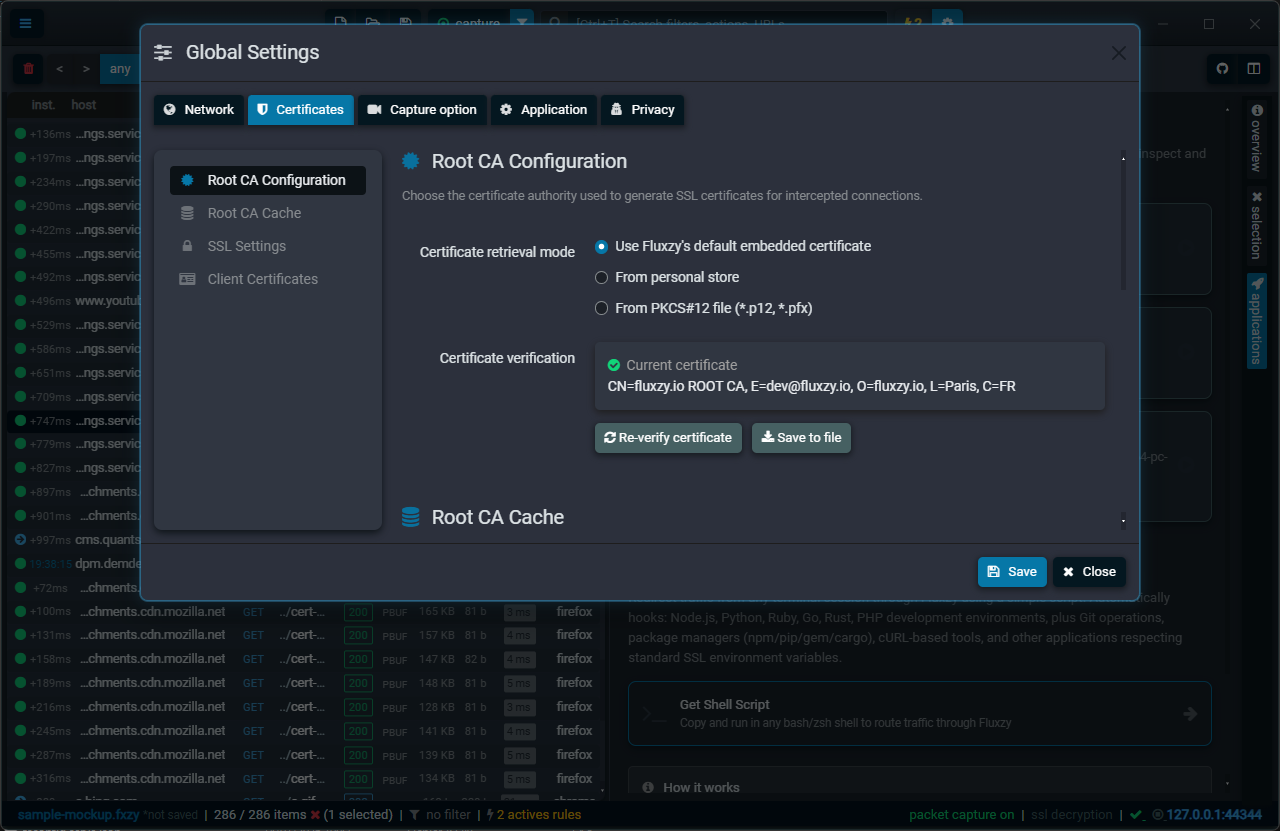Screen dimensions: 1280x831
Task: Open the capture filter funnel icon
Action: point(521,22)
